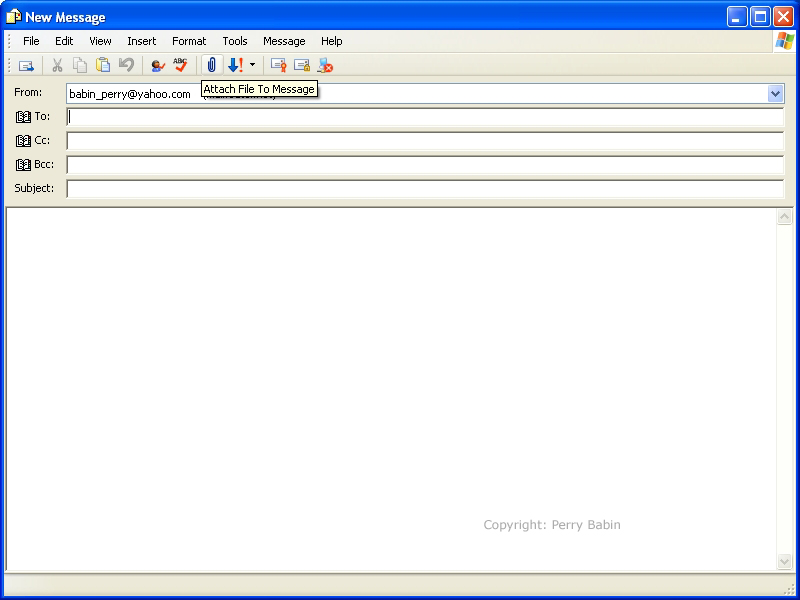Screen dimensions: 800x600
Task: Click the Paste clipboard icon
Action: [x=102, y=65]
